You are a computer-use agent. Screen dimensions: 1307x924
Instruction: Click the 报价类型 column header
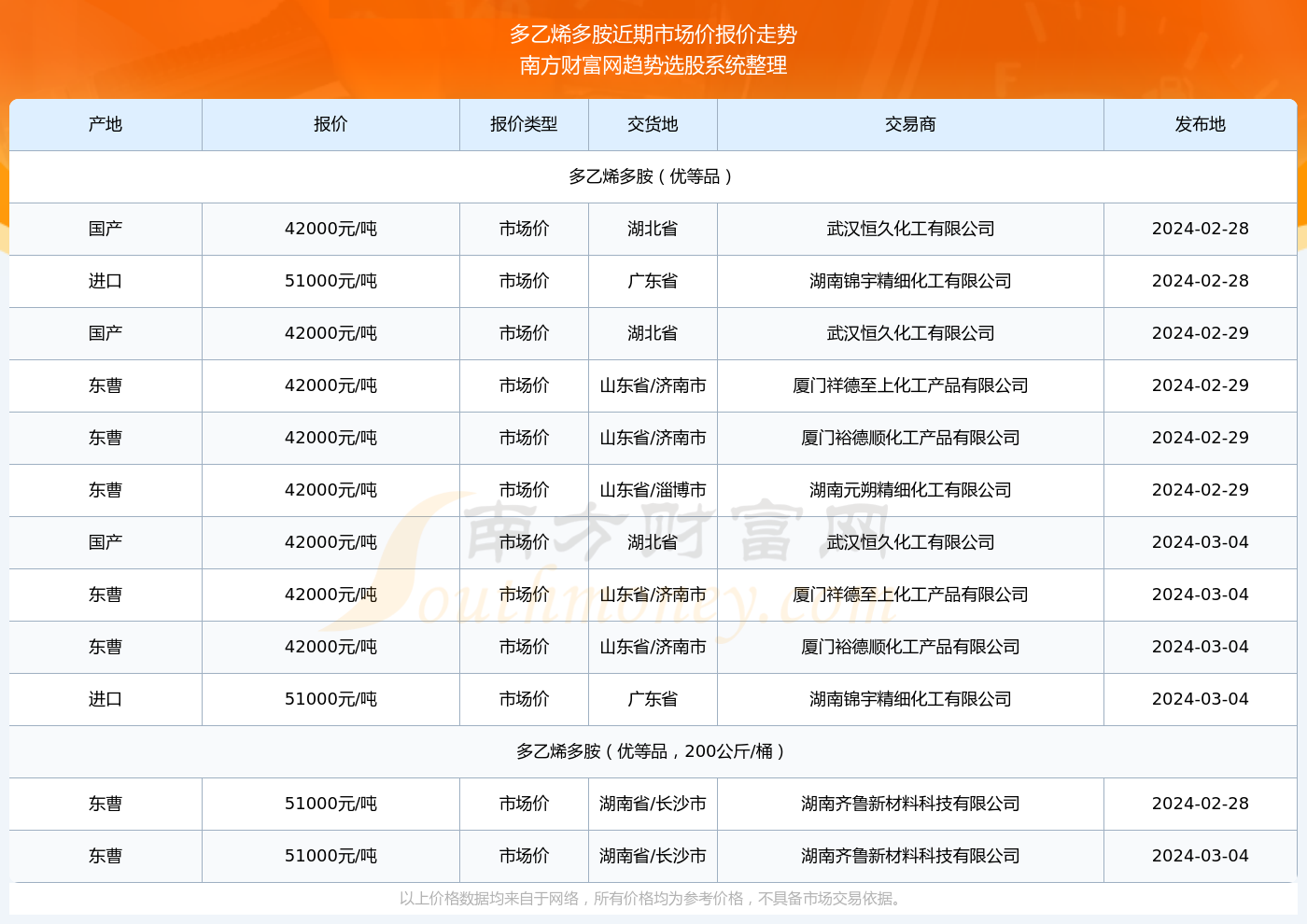click(524, 124)
